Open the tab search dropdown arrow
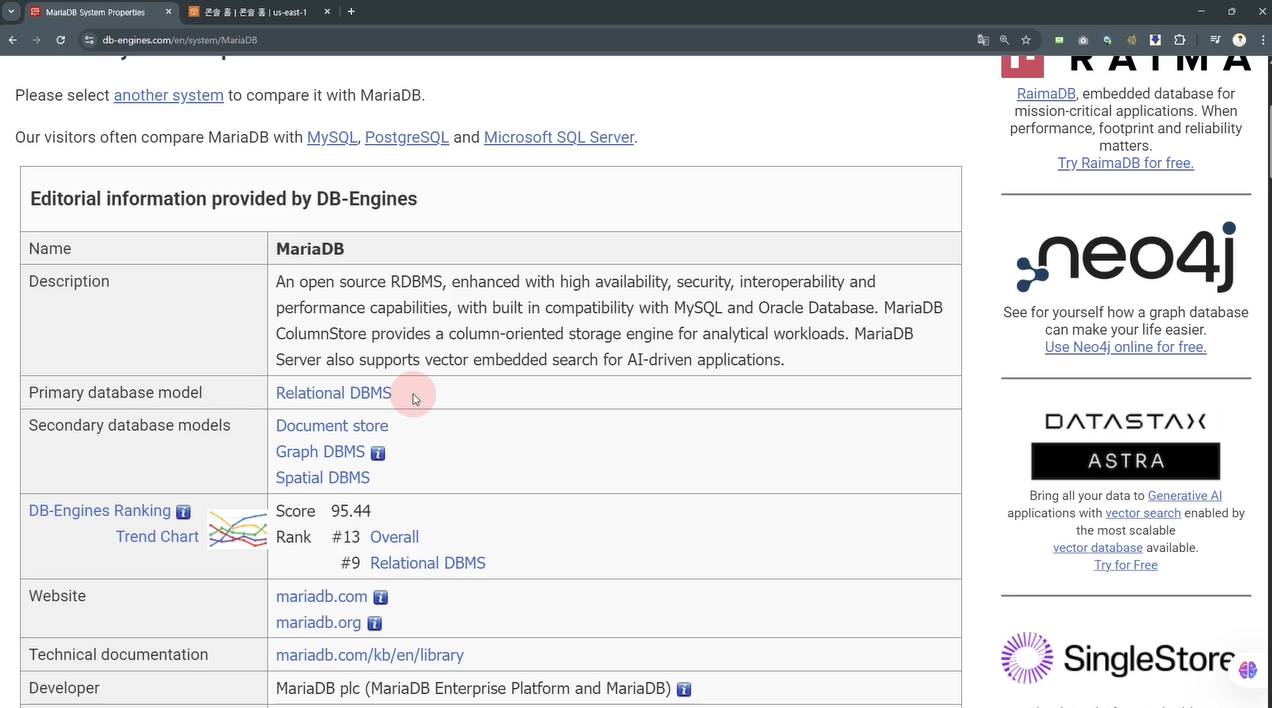Image resolution: width=1272 pixels, height=708 pixels. point(11,11)
